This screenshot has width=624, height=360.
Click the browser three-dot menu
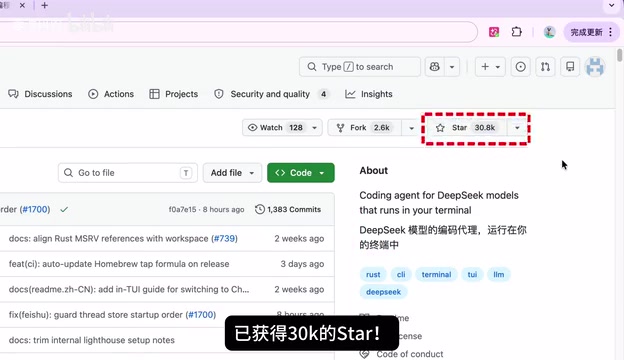coord(610,32)
